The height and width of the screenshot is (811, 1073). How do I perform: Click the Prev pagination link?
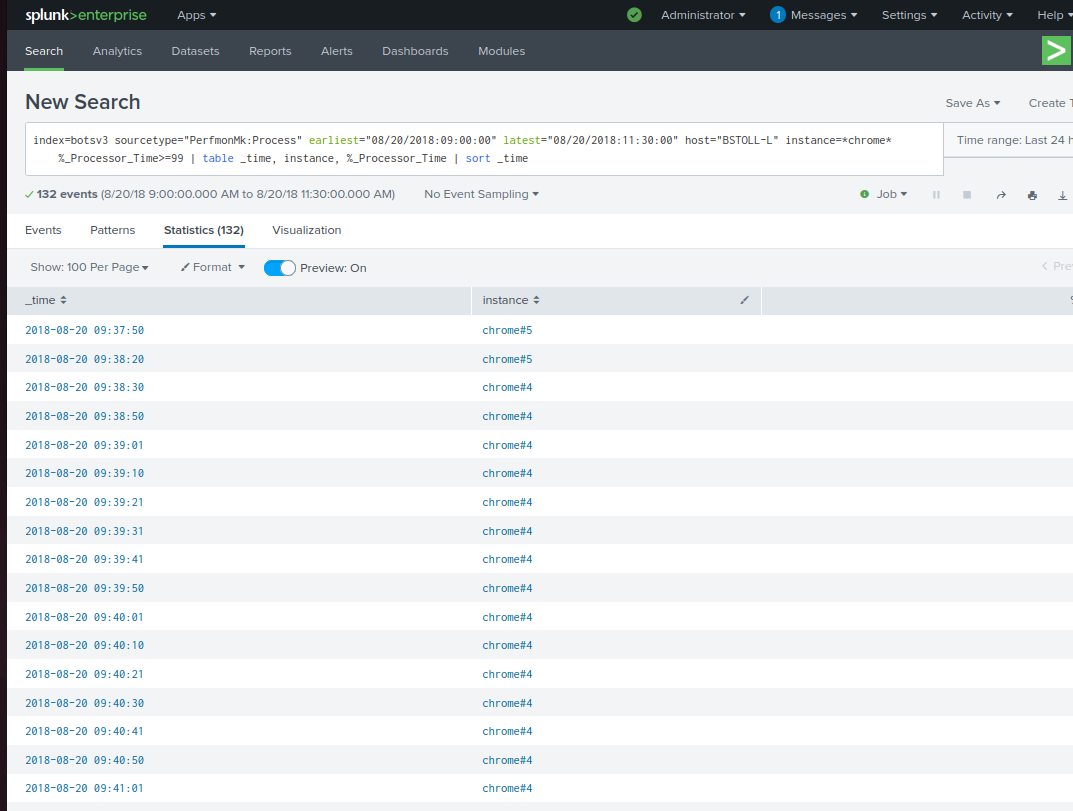coord(1057,266)
